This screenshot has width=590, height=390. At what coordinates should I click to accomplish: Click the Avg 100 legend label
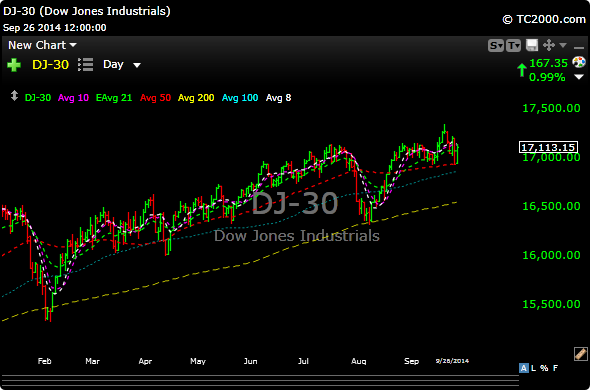[x=240, y=98]
